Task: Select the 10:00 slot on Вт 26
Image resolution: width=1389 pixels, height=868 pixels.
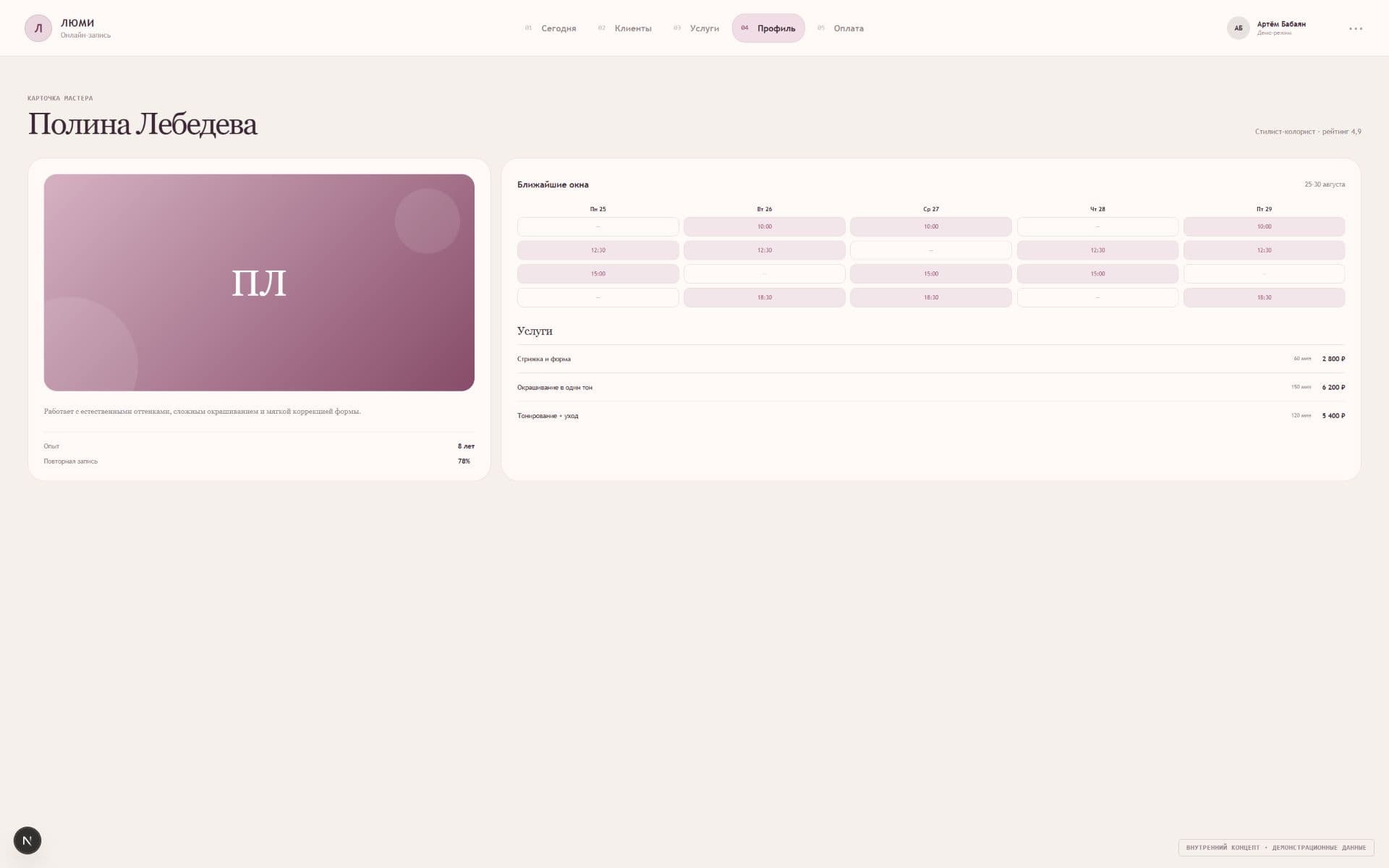Action: click(x=764, y=226)
